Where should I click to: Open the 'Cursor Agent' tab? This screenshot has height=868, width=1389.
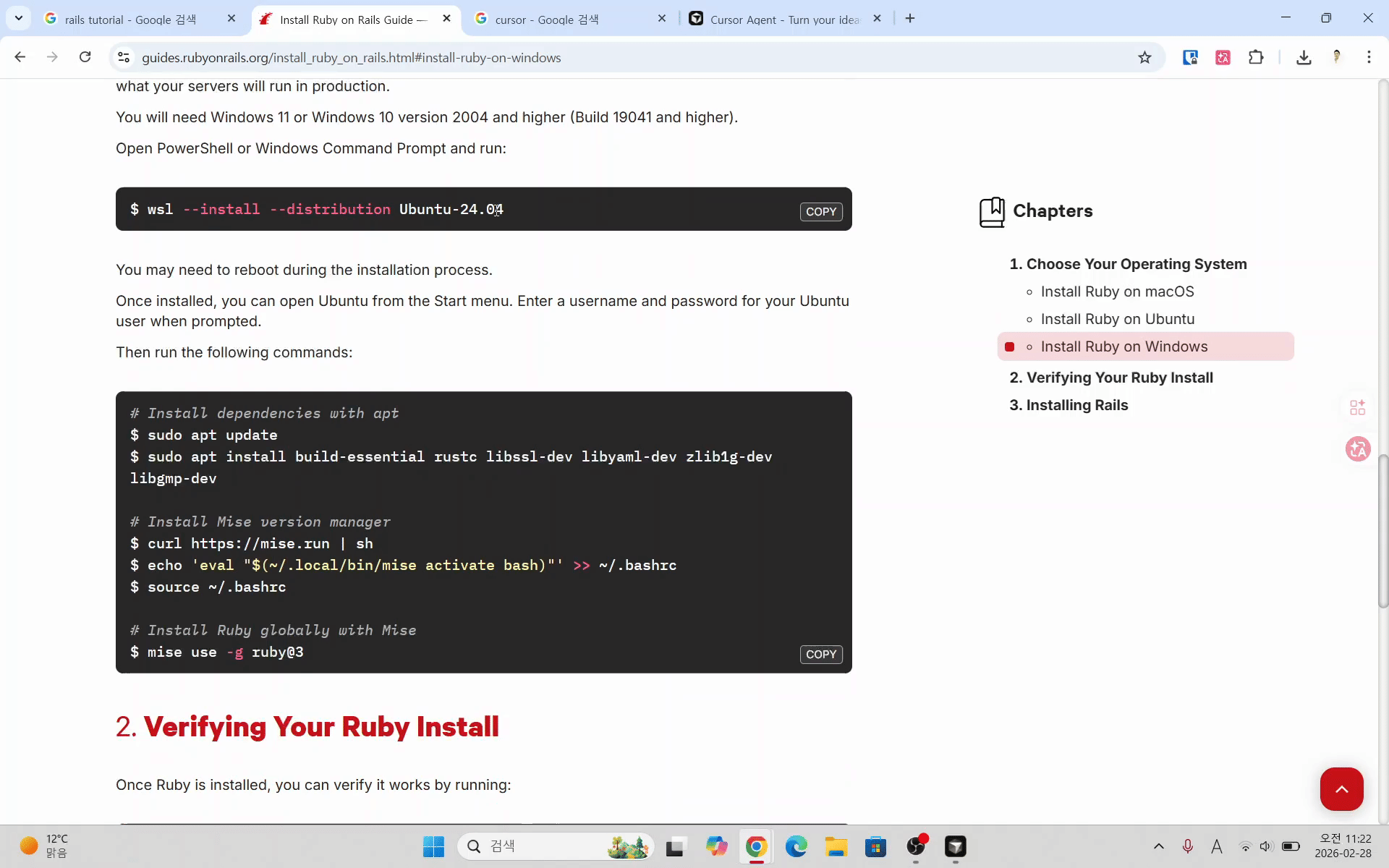click(x=785, y=20)
